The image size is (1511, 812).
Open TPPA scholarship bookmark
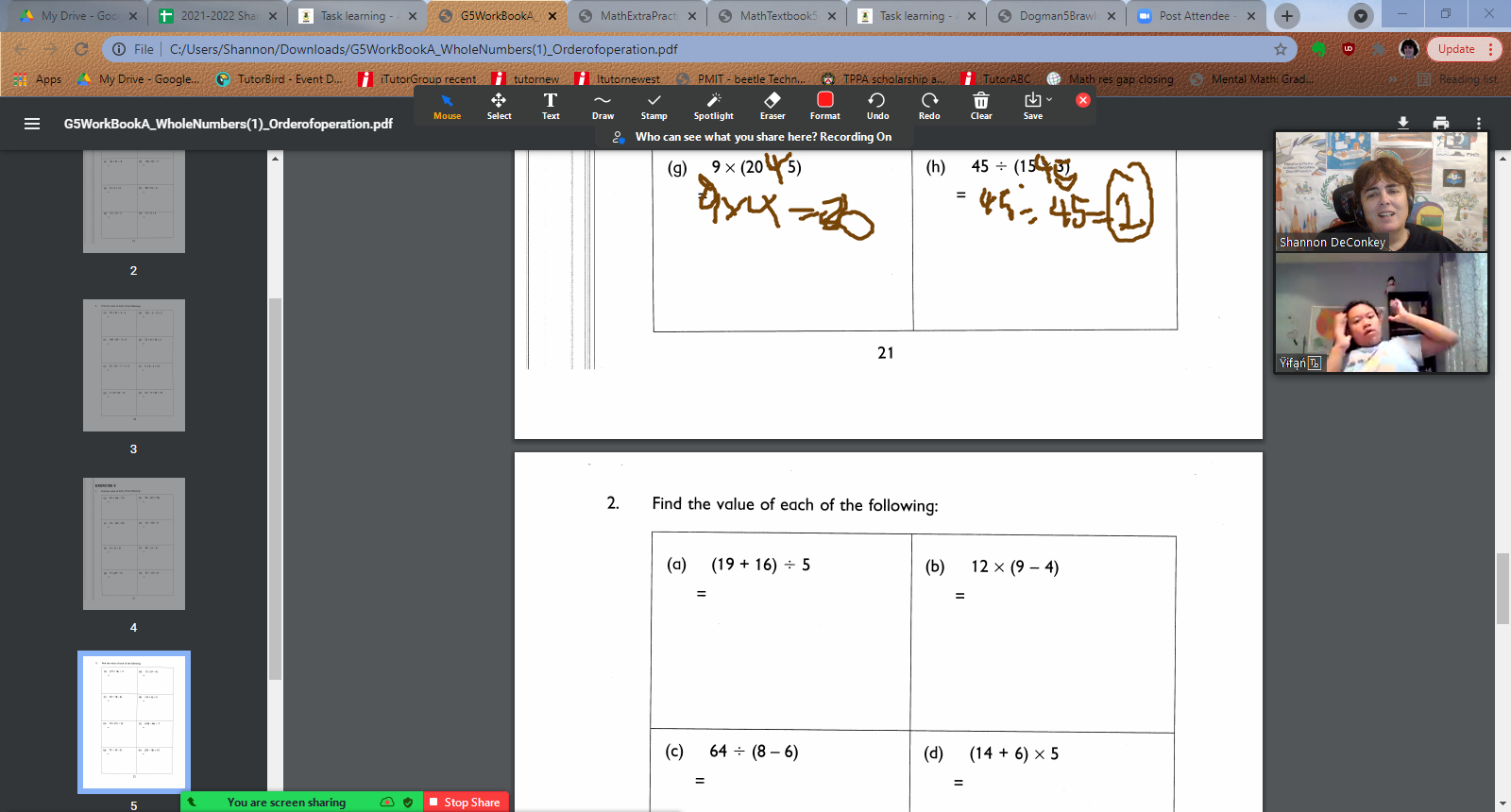click(881, 79)
